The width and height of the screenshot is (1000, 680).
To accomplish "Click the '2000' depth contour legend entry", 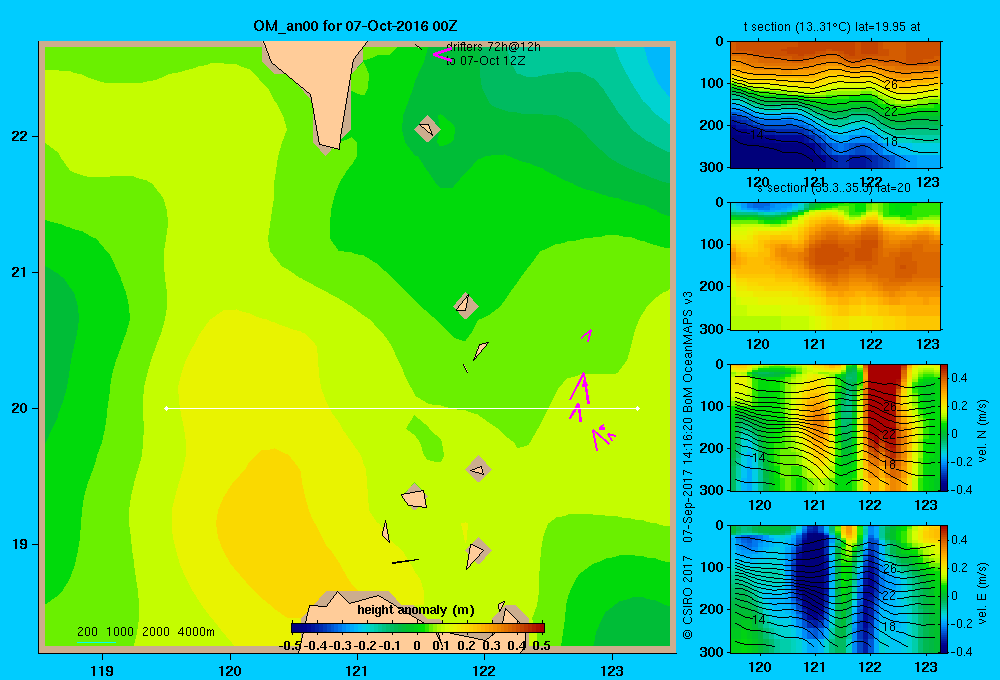I will click(156, 632).
